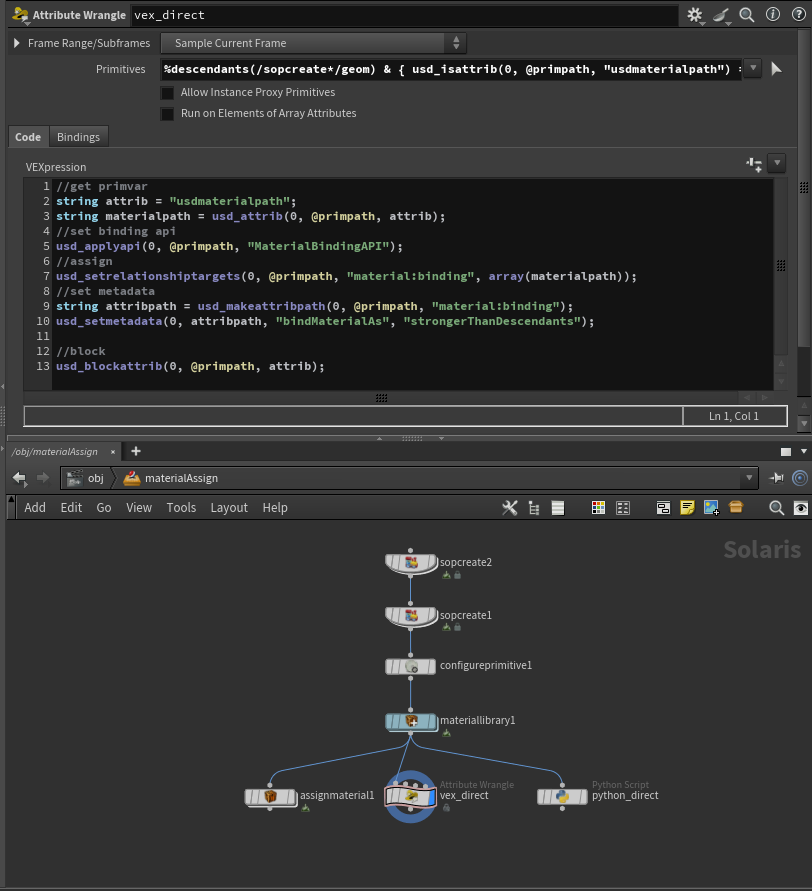Click the materialAssign path segment

click(171, 478)
